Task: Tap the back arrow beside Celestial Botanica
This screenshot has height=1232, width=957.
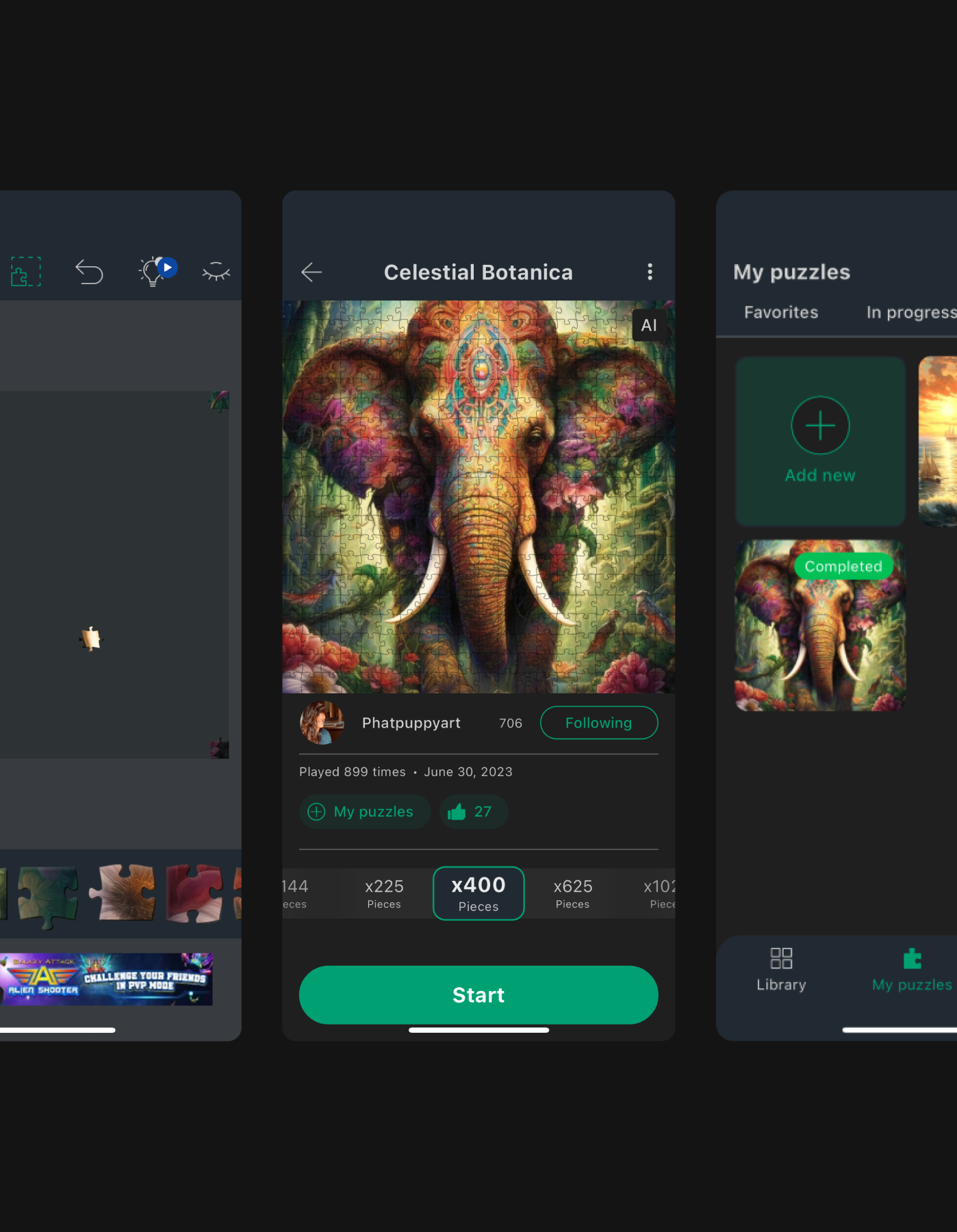Action: pos(311,272)
